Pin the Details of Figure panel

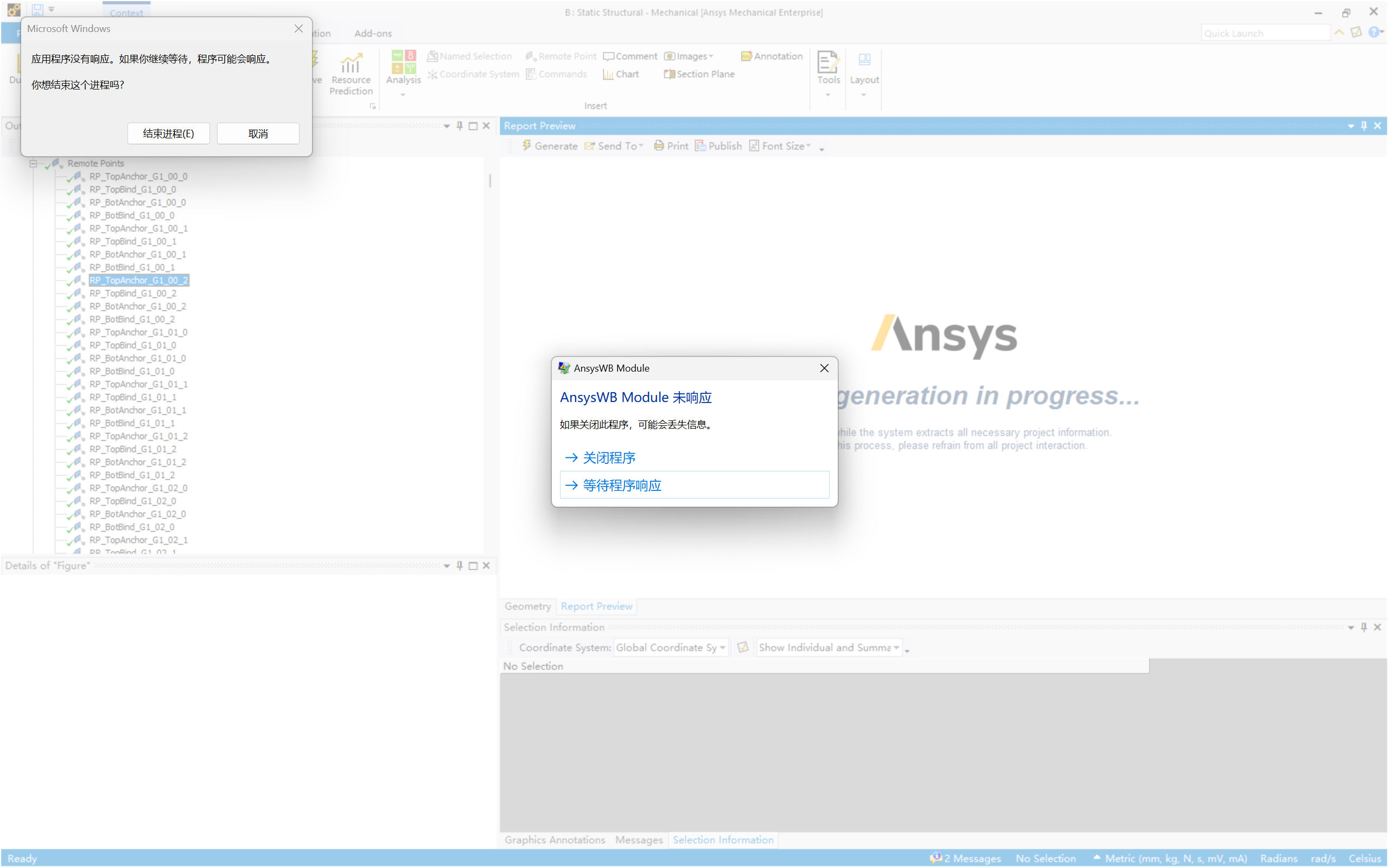click(x=460, y=565)
